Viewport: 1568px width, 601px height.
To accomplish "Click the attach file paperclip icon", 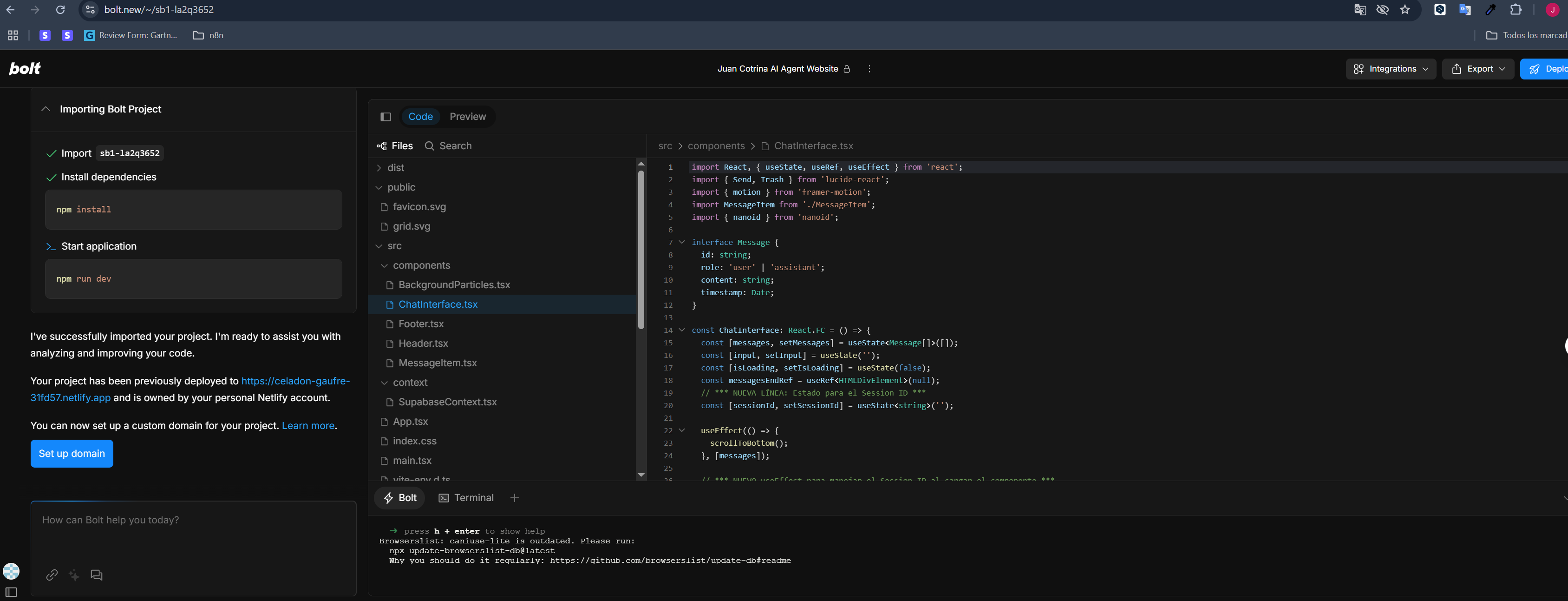I will [52, 575].
